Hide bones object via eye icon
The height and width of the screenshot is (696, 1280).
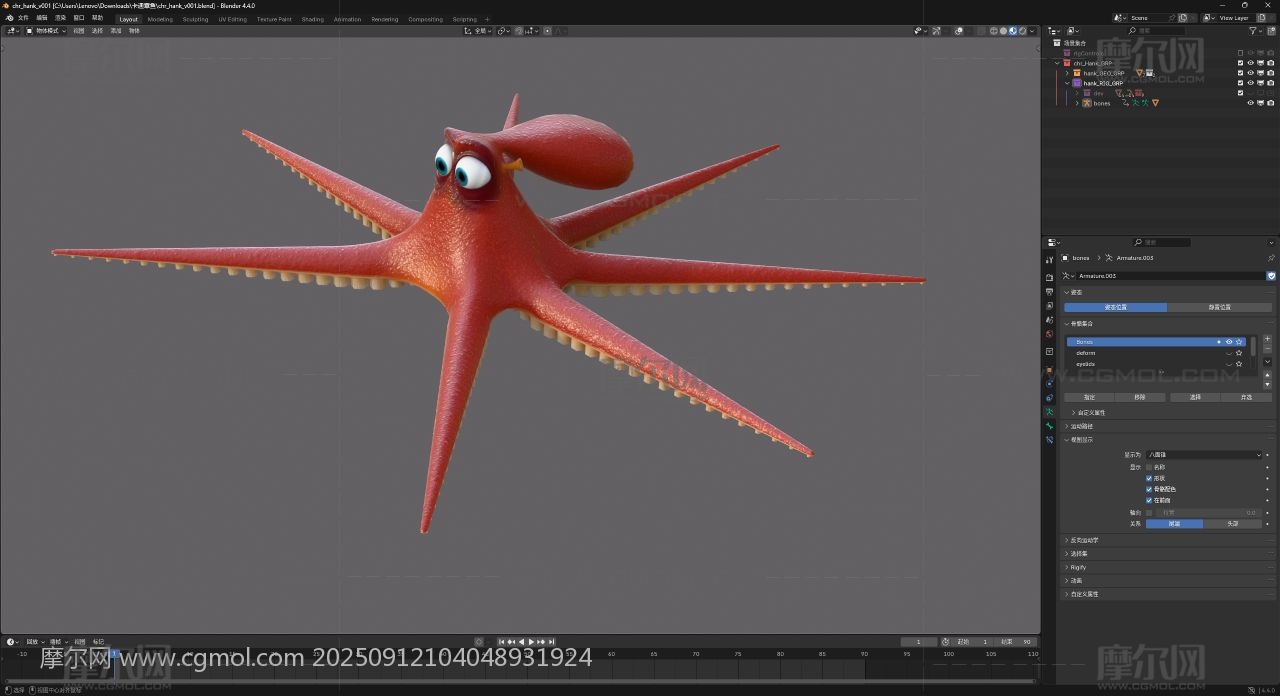[1250, 103]
